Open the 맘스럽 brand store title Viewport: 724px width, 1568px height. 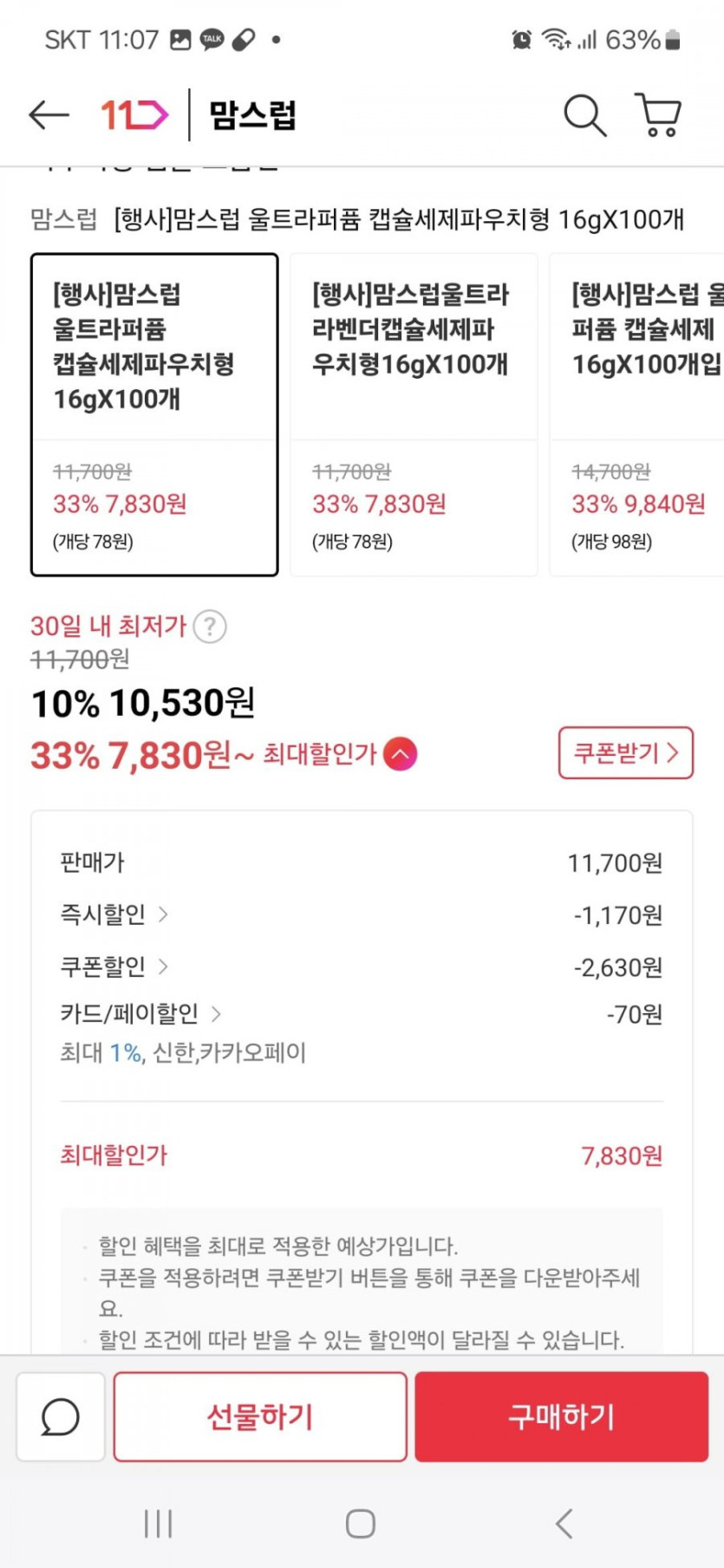(x=252, y=114)
